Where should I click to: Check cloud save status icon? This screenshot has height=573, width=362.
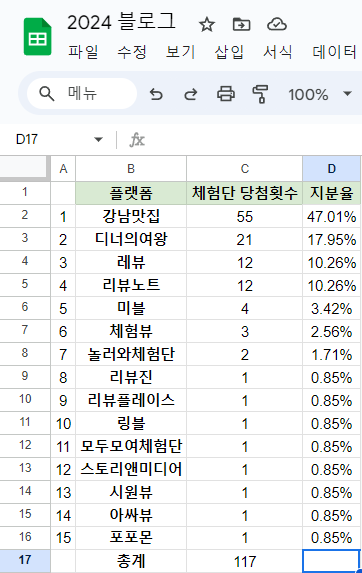pos(277,24)
